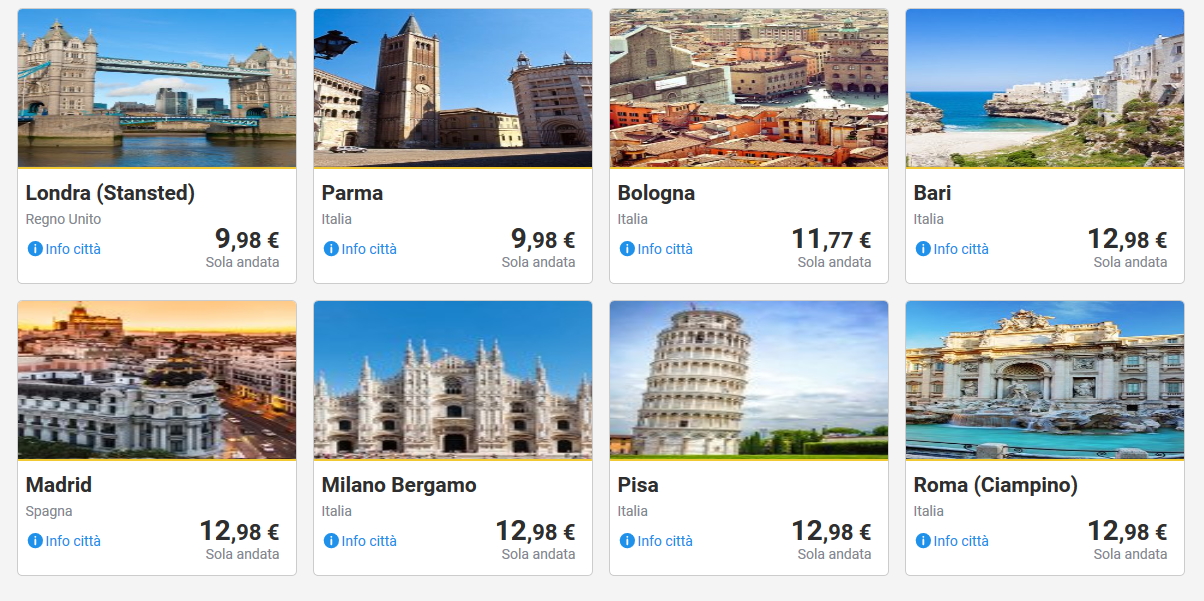The height and width of the screenshot is (601, 1204).
Task: Open the Tower Bridge photo for Londra
Action: coord(157,88)
